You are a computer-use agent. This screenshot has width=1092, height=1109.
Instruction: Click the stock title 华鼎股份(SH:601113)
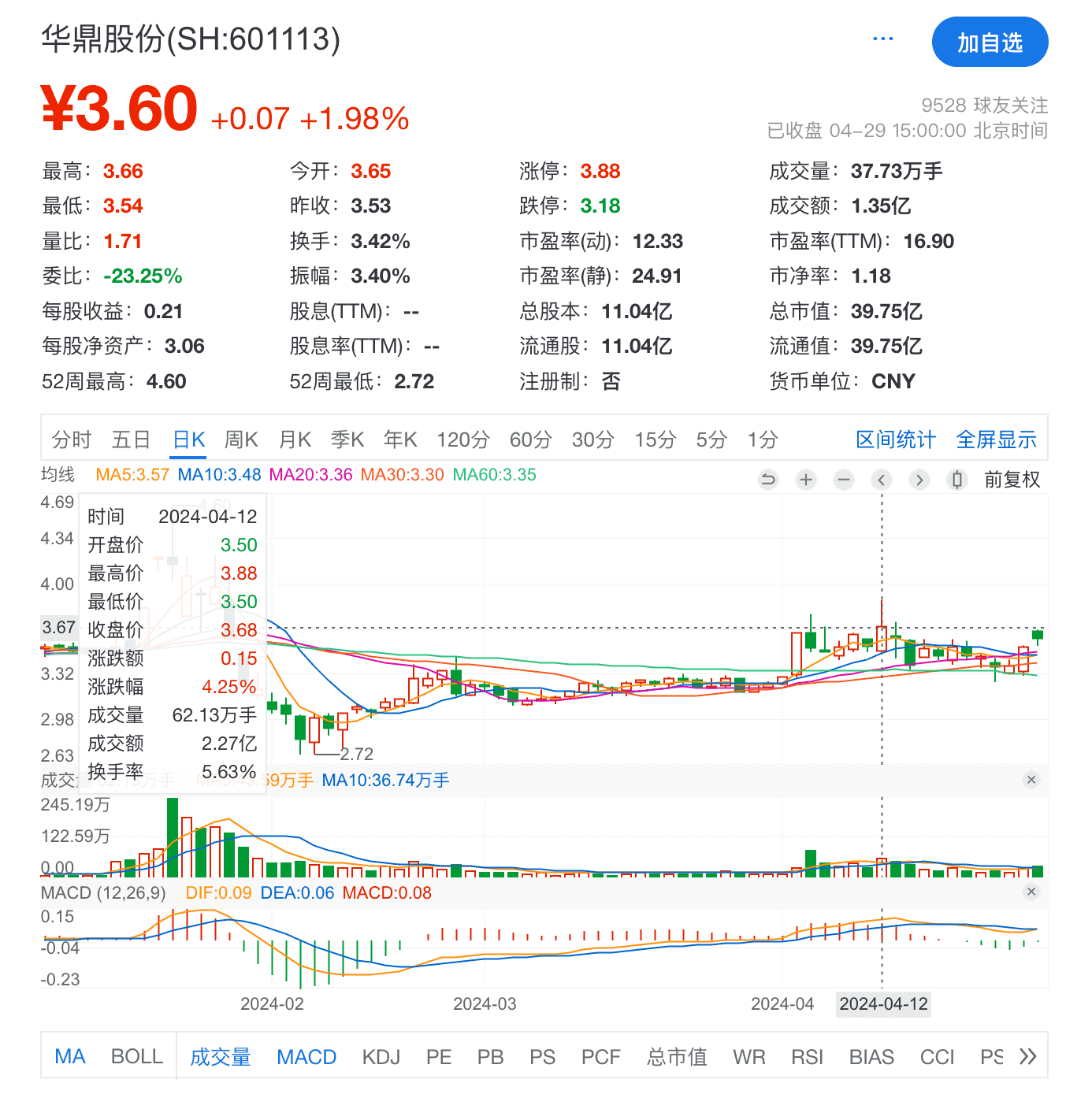[x=191, y=39]
